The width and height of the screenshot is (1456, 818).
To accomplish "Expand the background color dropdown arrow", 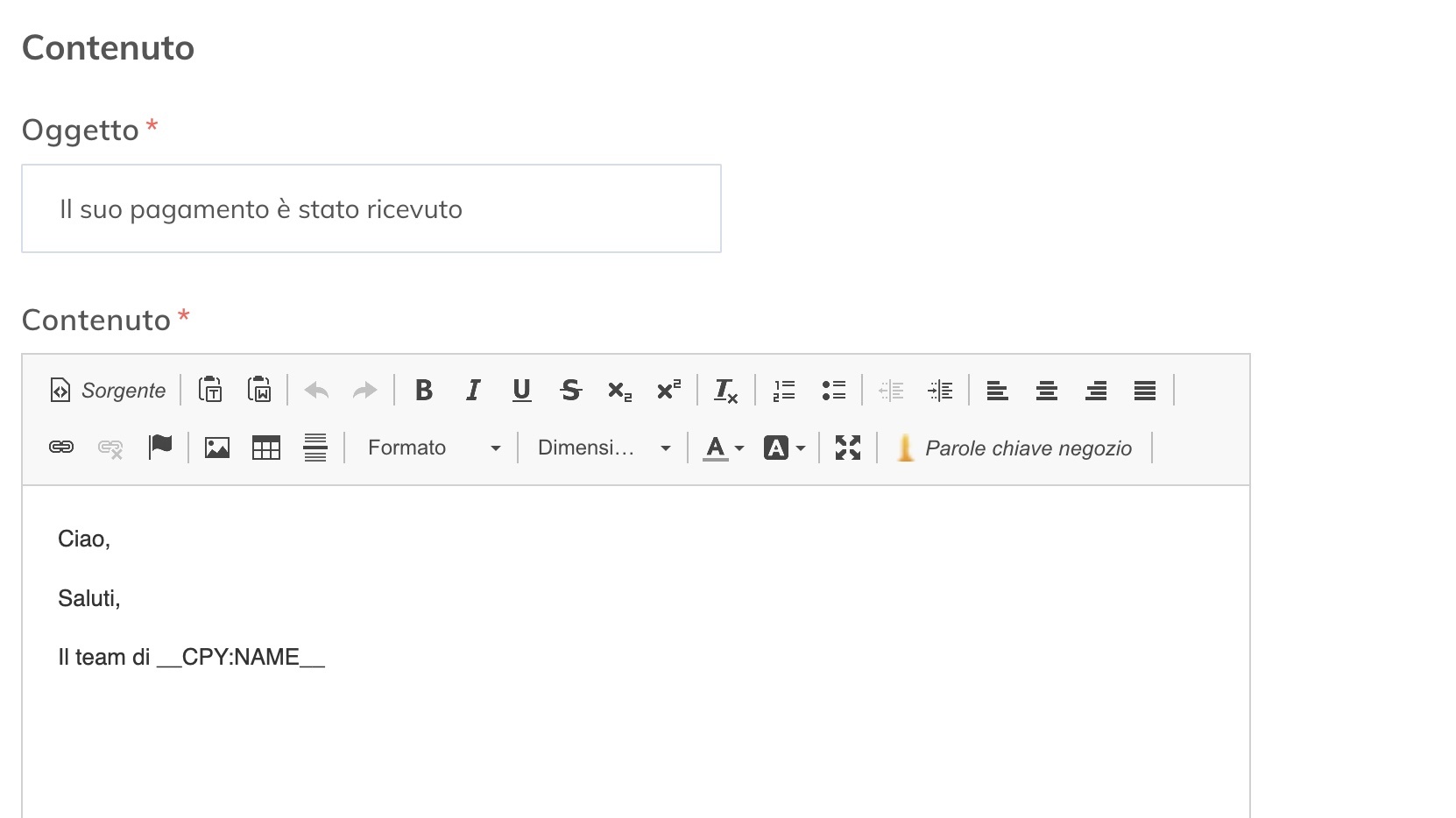I will [802, 448].
